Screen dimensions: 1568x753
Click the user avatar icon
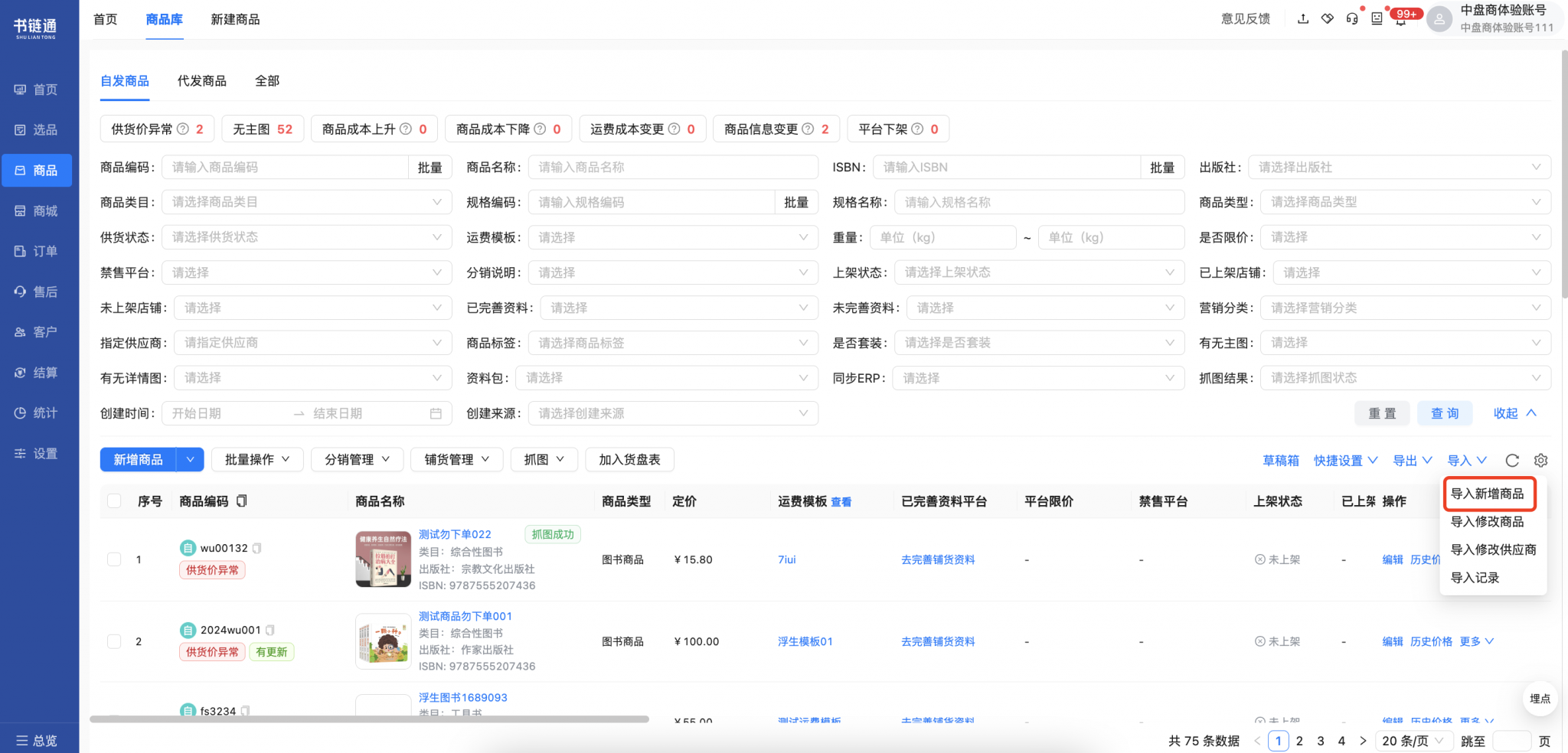coord(1439,18)
